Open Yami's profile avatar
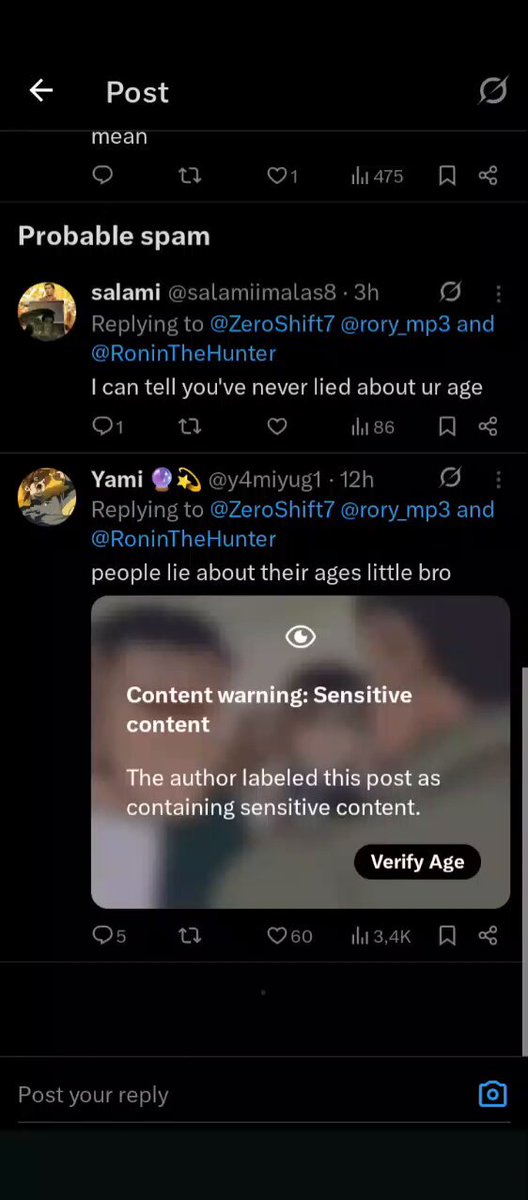This screenshot has height=1200, width=528. click(47, 496)
